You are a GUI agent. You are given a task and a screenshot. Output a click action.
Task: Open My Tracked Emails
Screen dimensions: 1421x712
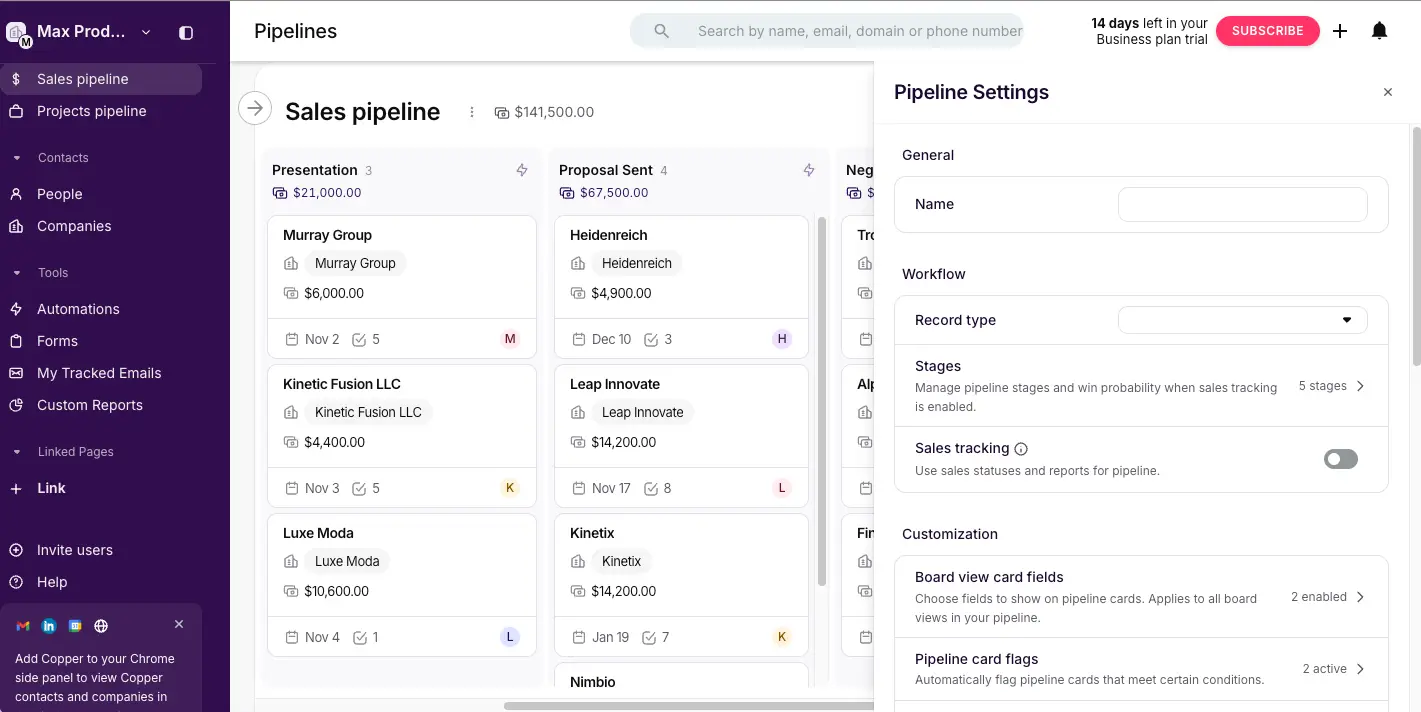click(98, 372)
